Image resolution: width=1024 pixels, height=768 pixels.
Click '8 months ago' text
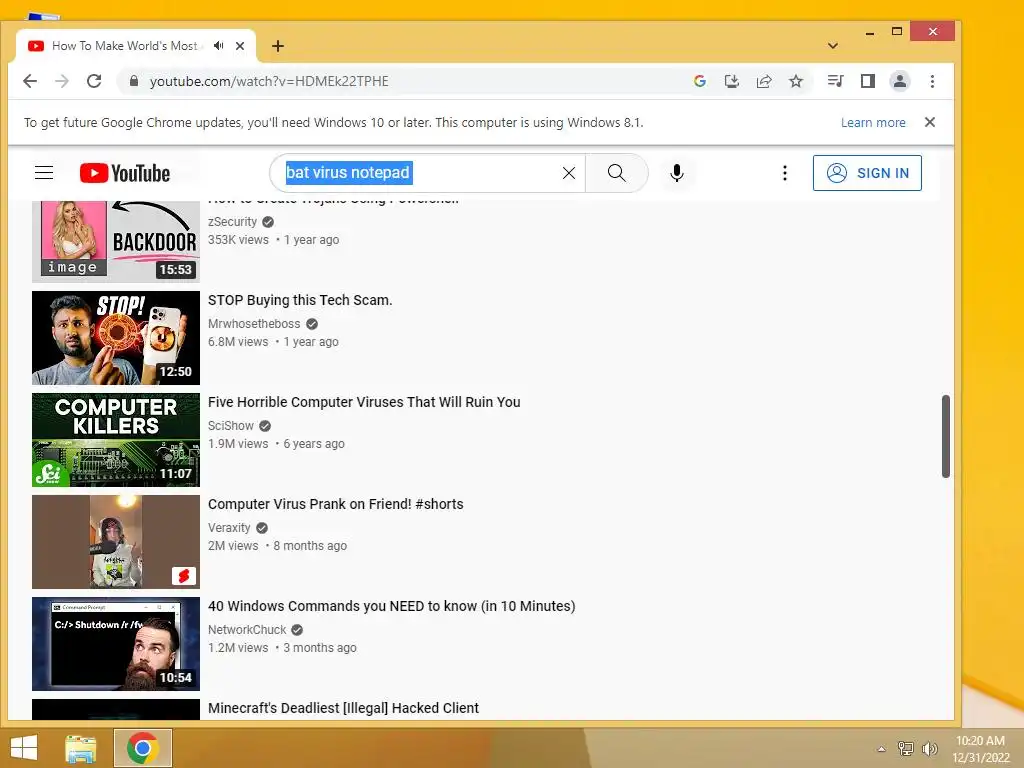pyautogui.click(x=310, y=545)
